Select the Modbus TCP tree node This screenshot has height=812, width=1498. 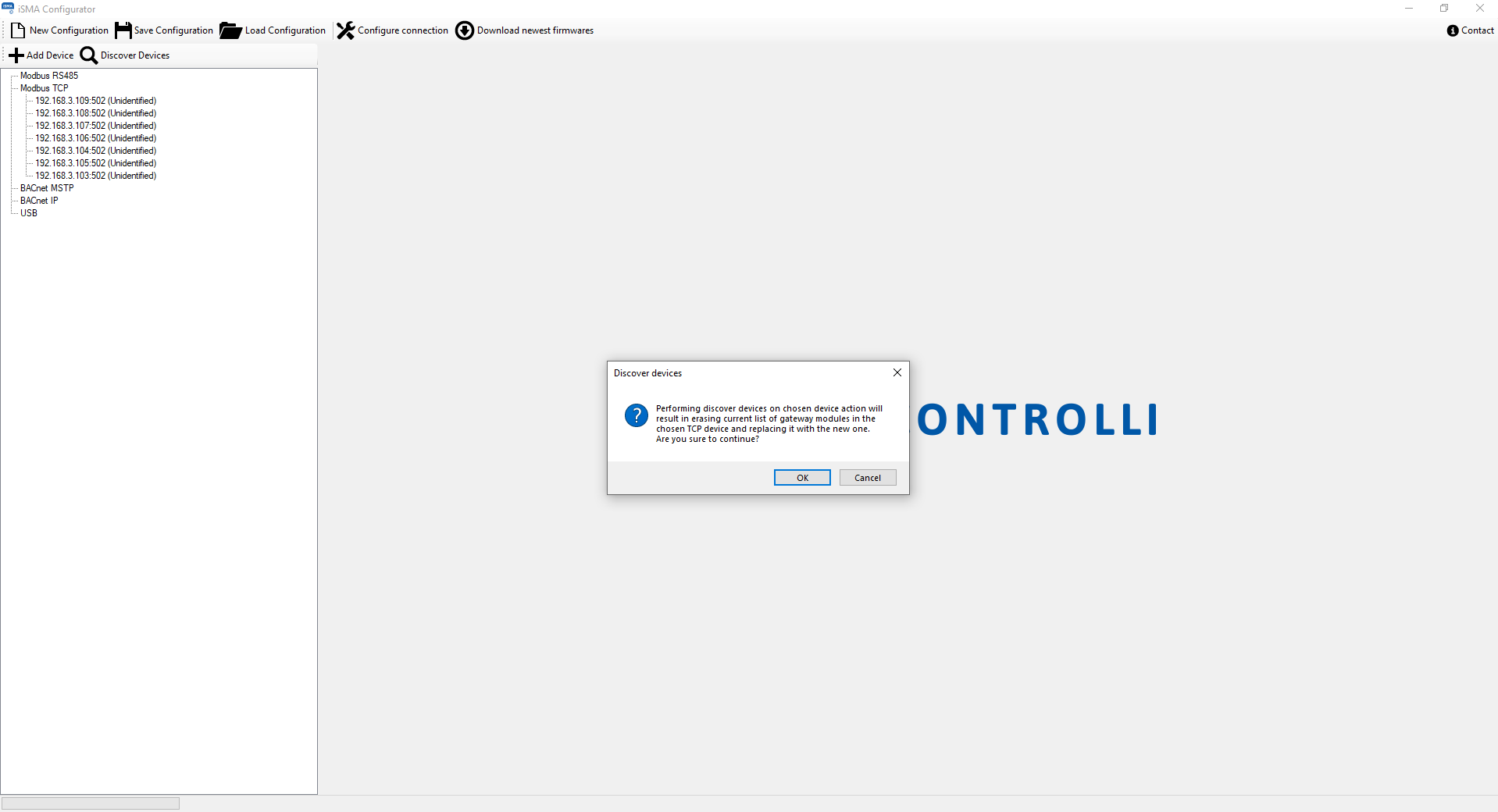(45, 88)
